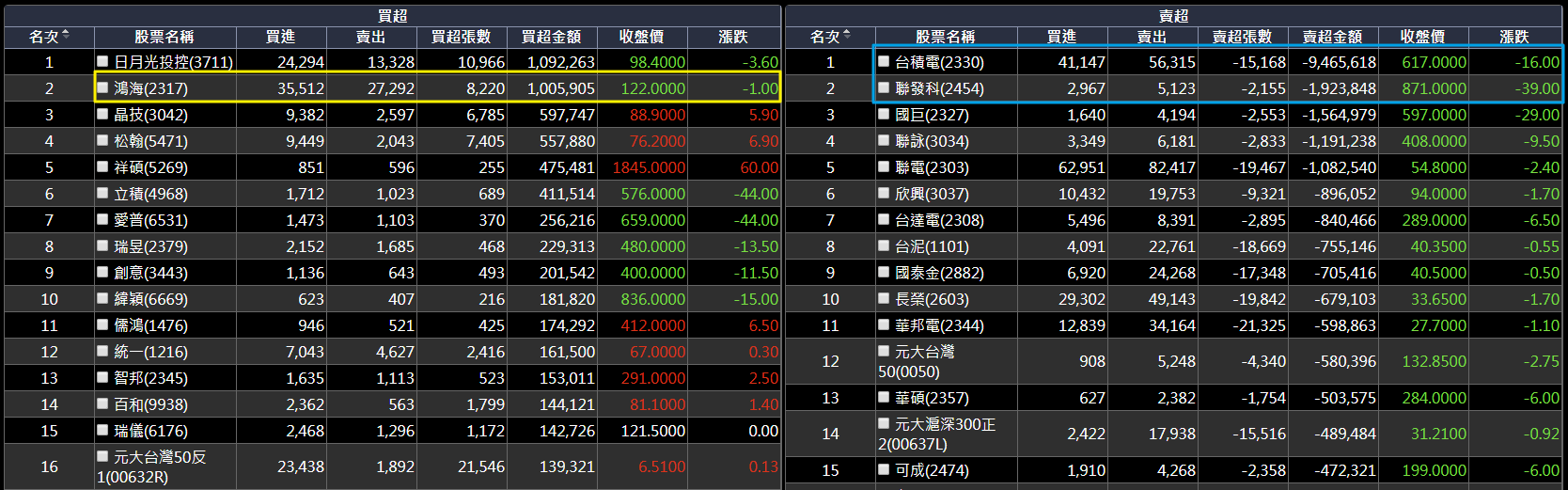The width and height of the screenshot is (1568, 490).
Task: Click closing price 132.8500
Action: 1434,361
